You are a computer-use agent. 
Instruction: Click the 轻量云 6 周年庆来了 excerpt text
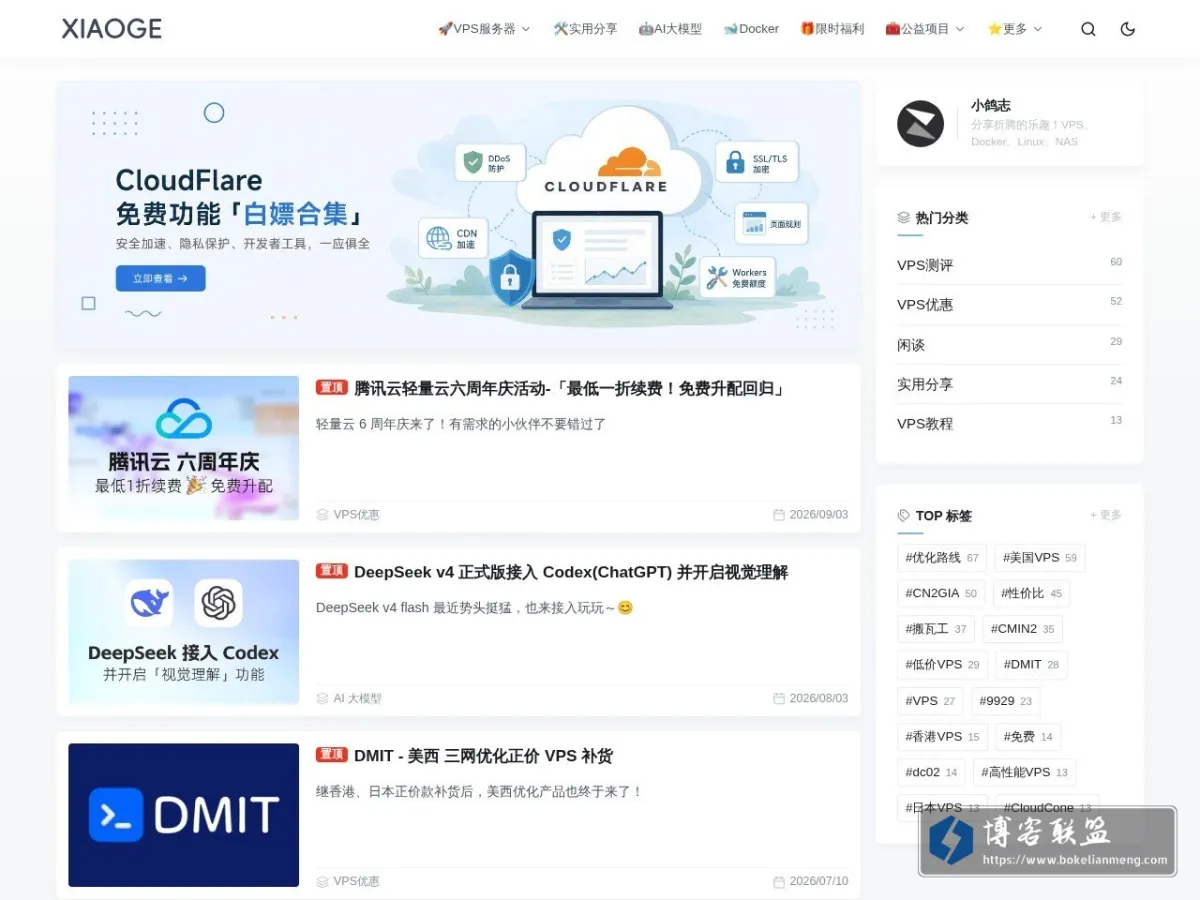click(461, 424)
